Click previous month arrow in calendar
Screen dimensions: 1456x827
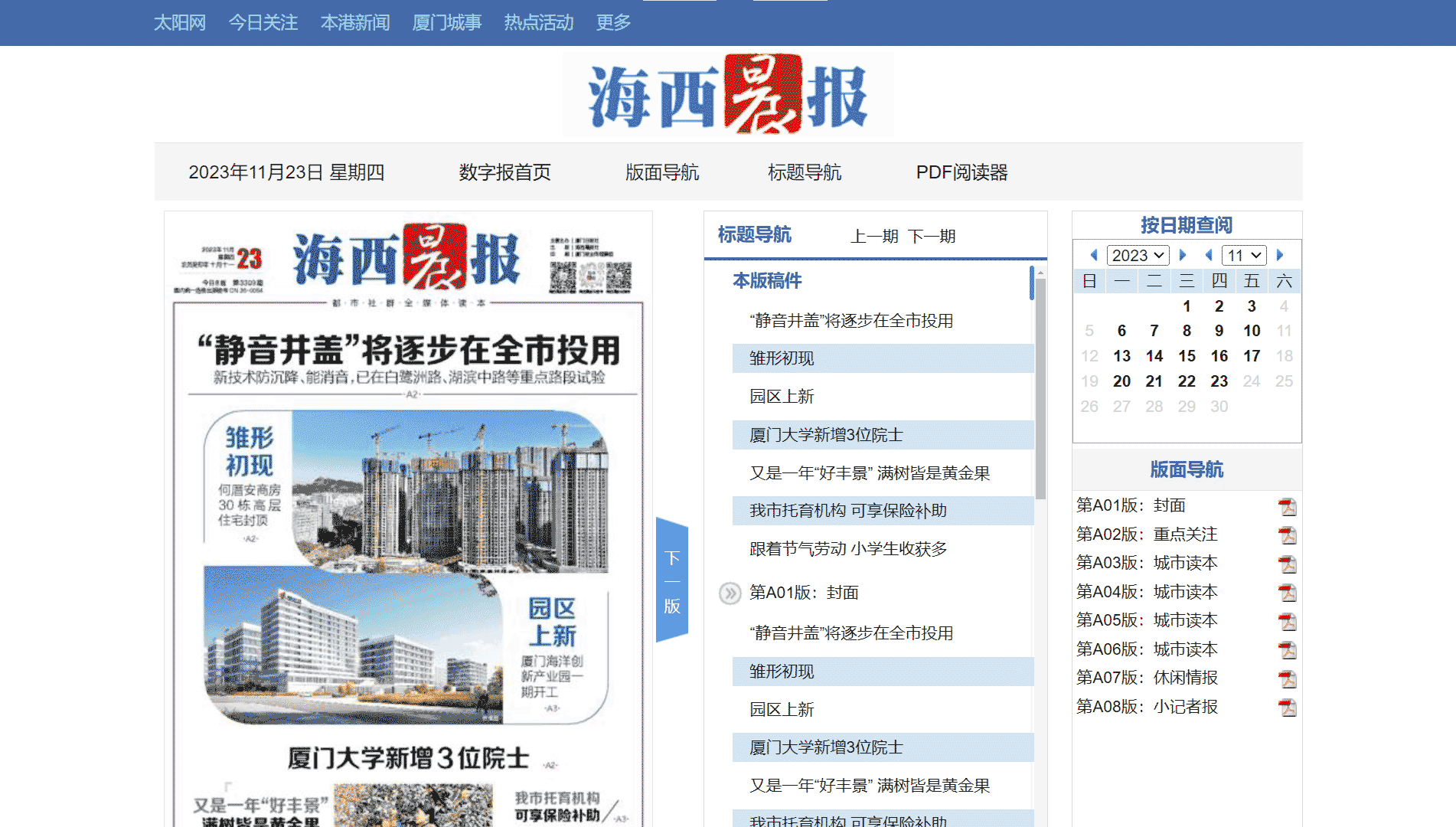pyautogui.click(x=1209, y=255)
